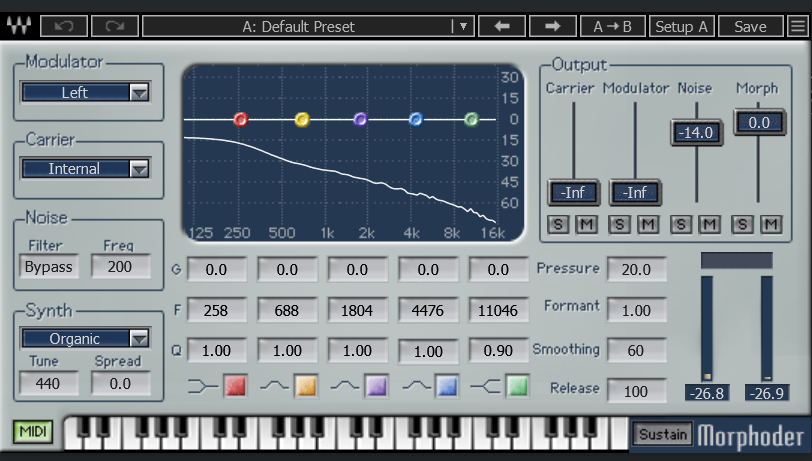Click the A→B copy button
Screen dimensions: 812x461
point(613,26)
